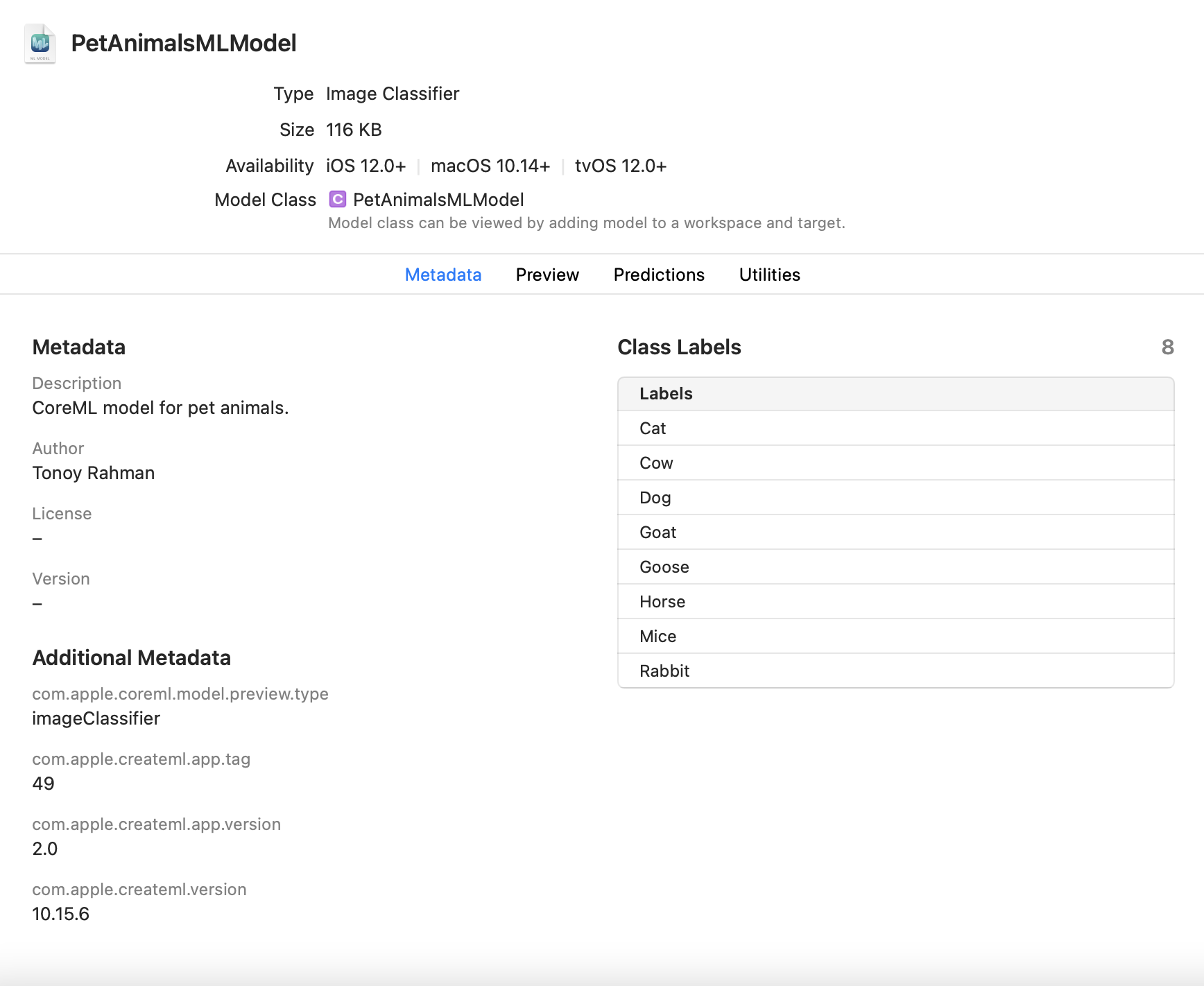Viewport: 1204px width, 986px height.
Task: Switch to the Preview tab
Action: point(547,275)
